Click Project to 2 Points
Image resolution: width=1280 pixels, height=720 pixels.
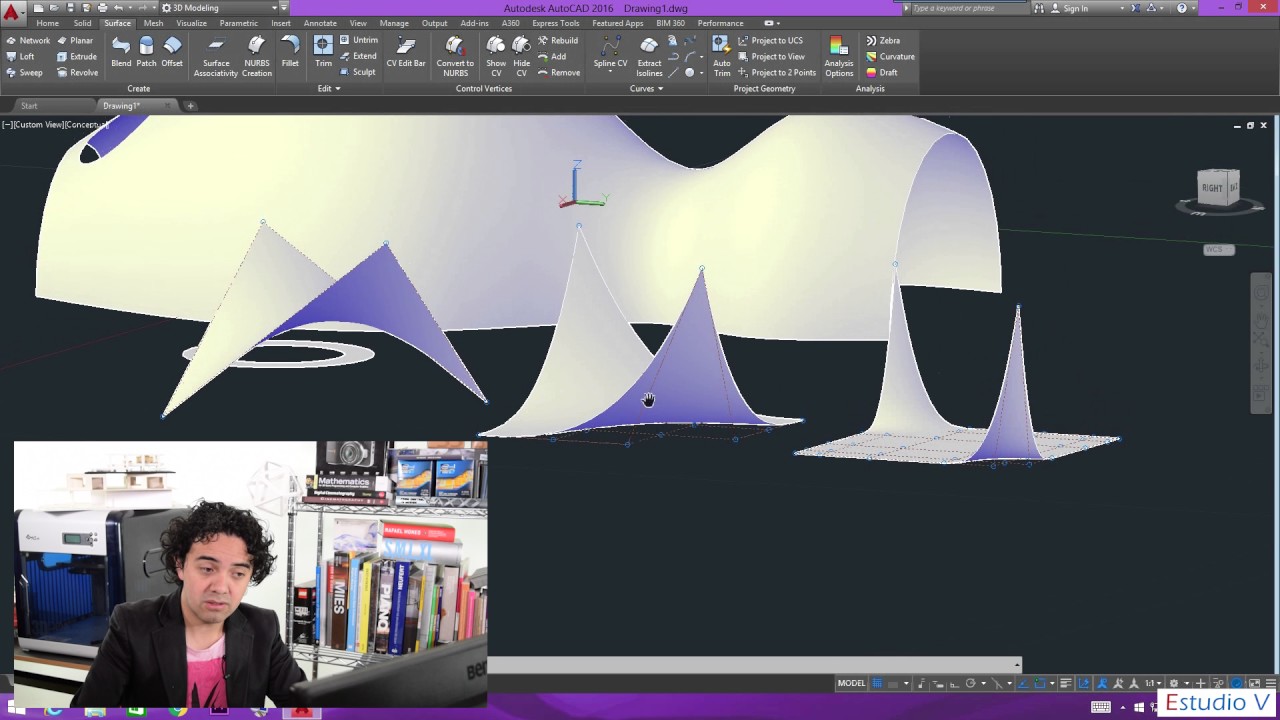coord(777,73)
